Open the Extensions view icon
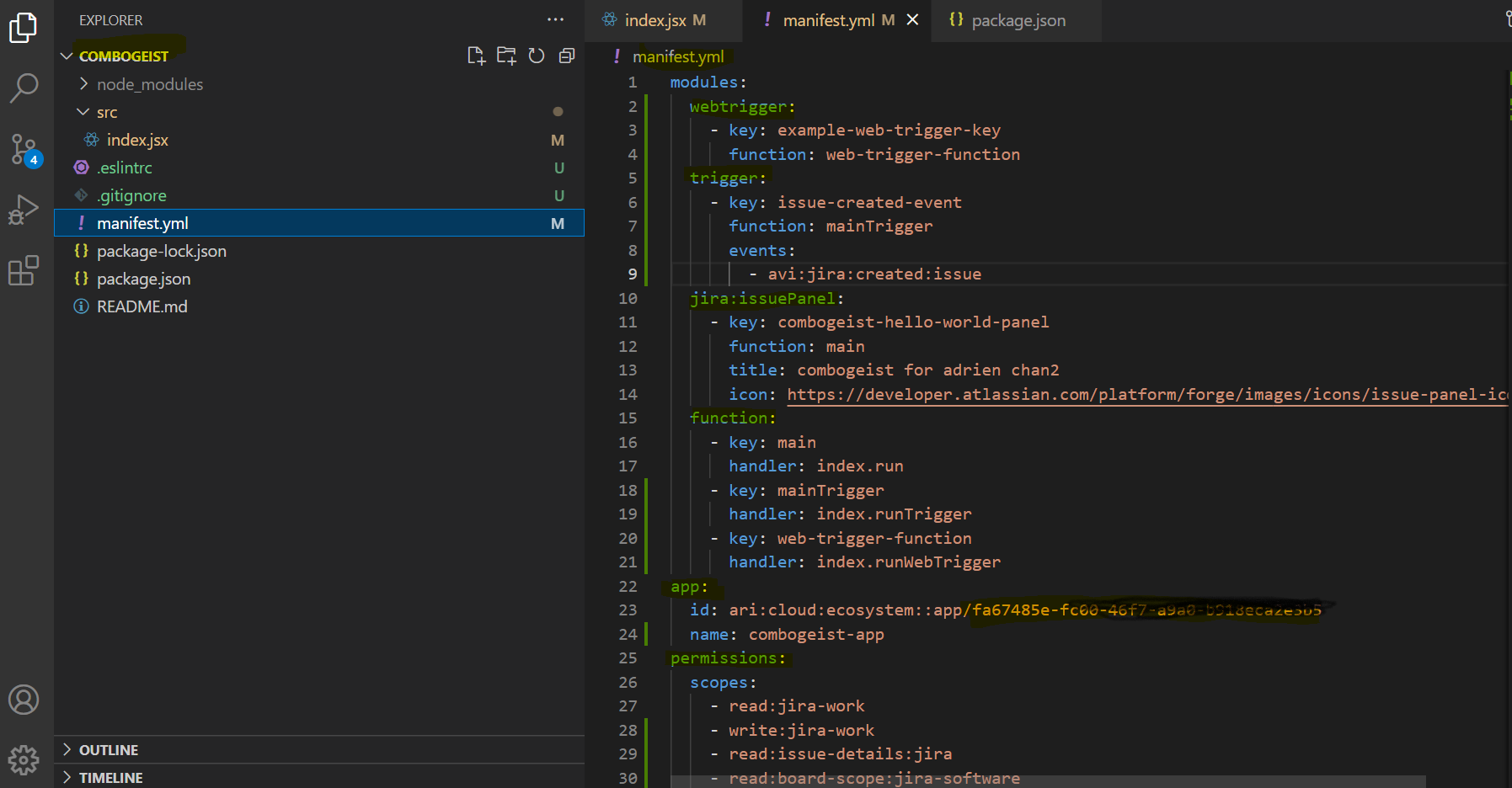 tap(24, 270)
